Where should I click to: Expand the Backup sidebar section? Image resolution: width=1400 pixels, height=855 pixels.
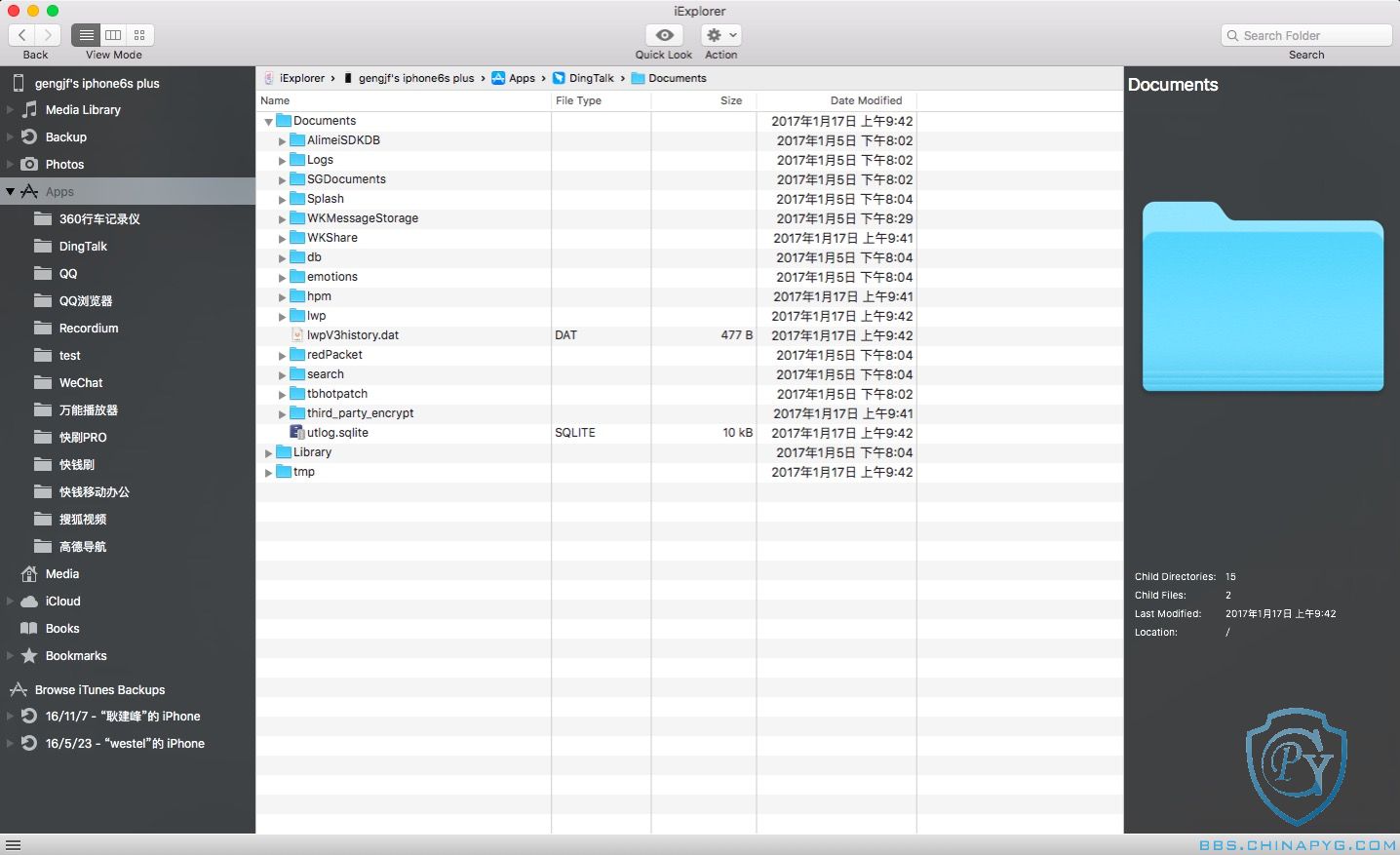(x=10, y=136)
